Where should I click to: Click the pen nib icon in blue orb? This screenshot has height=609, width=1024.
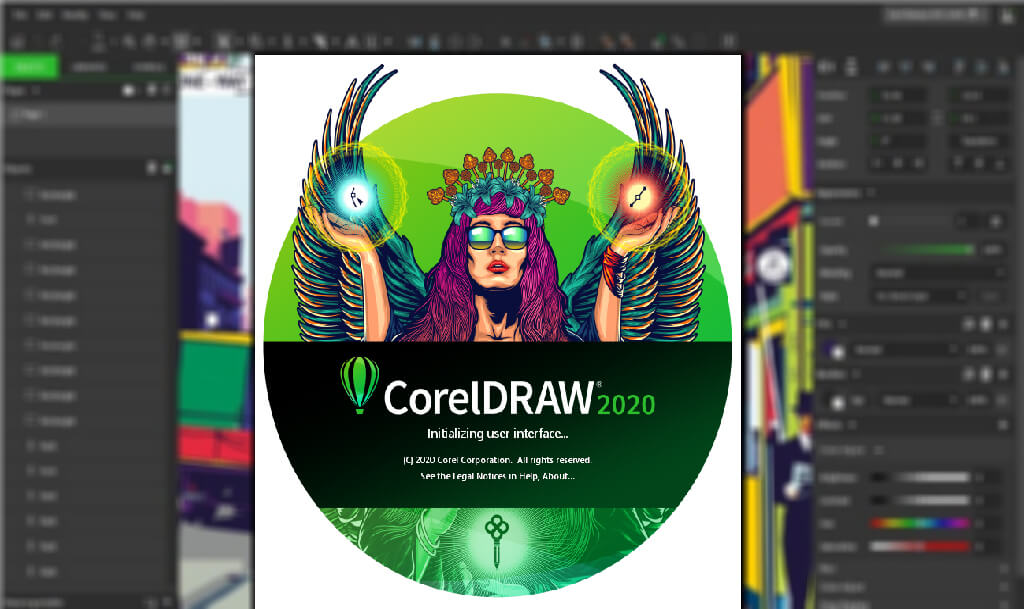click(x=356, y=196)
